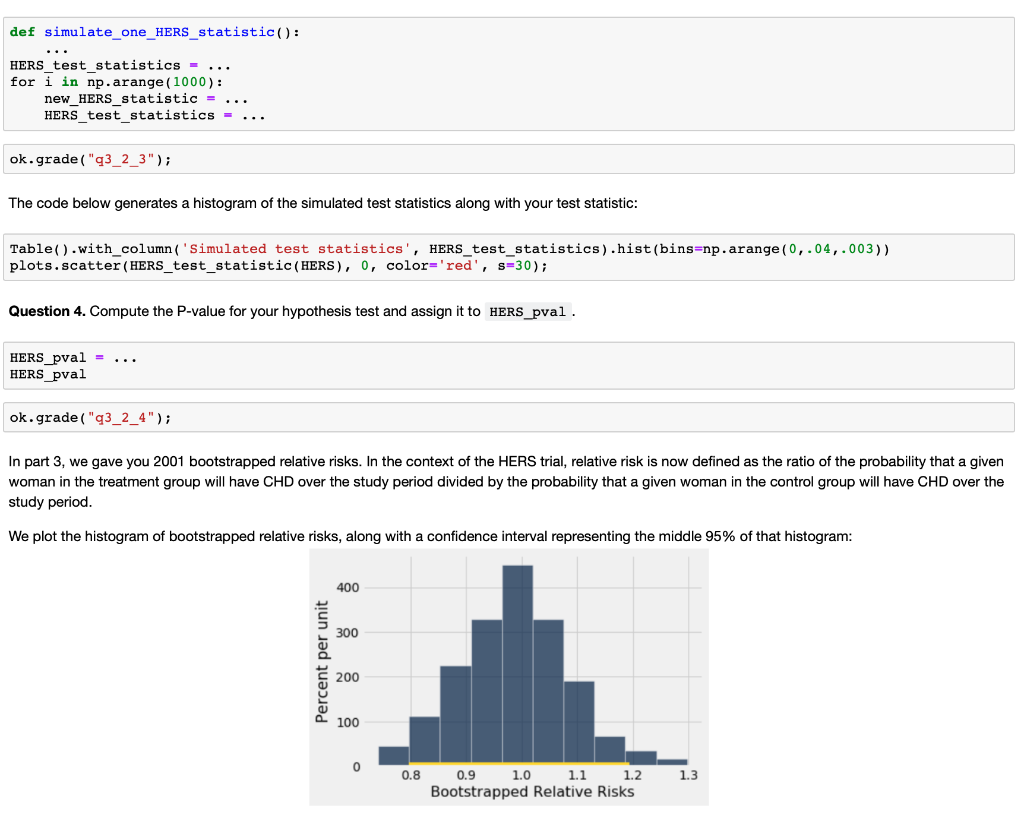Select the ok.grade q3_2_4 cell
The height and width of the screenshot is (834, 1024).
click(509, 417)
